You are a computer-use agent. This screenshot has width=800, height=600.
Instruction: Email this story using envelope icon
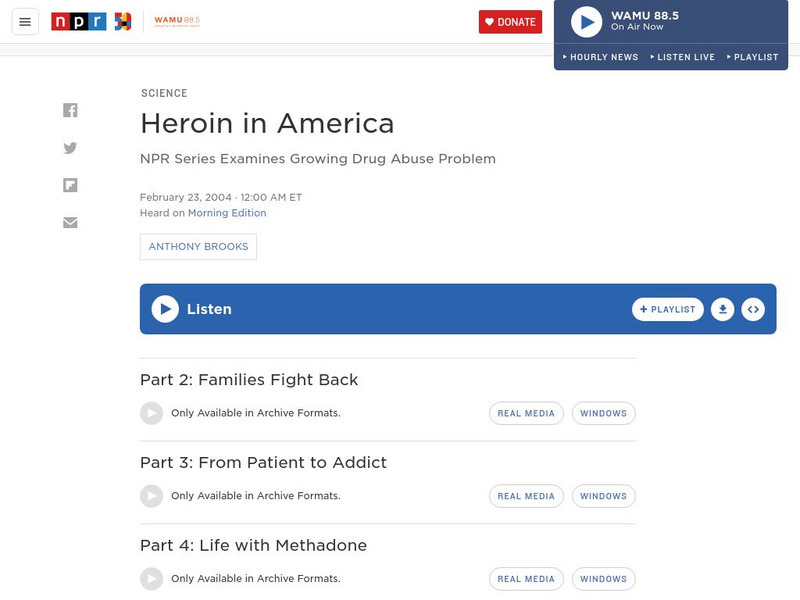click(x=70, y=222)
